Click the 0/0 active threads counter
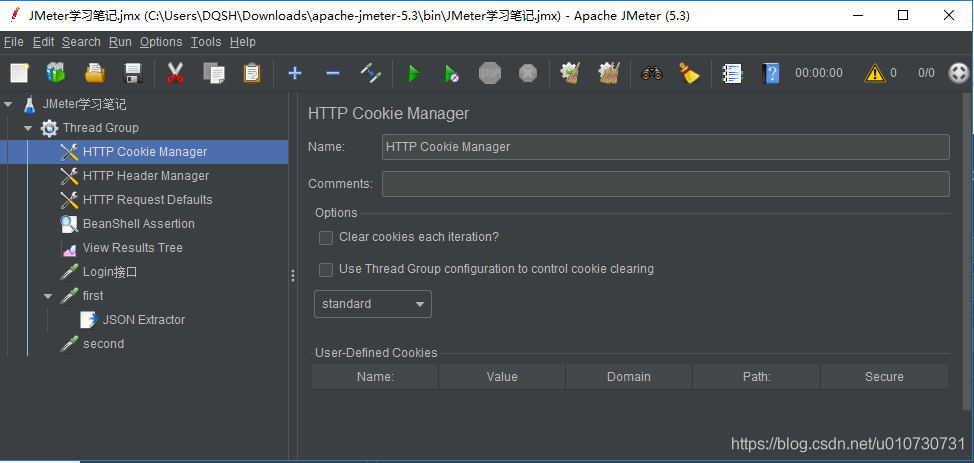This screenshot has width=974, height=463. tap(926, 73)
